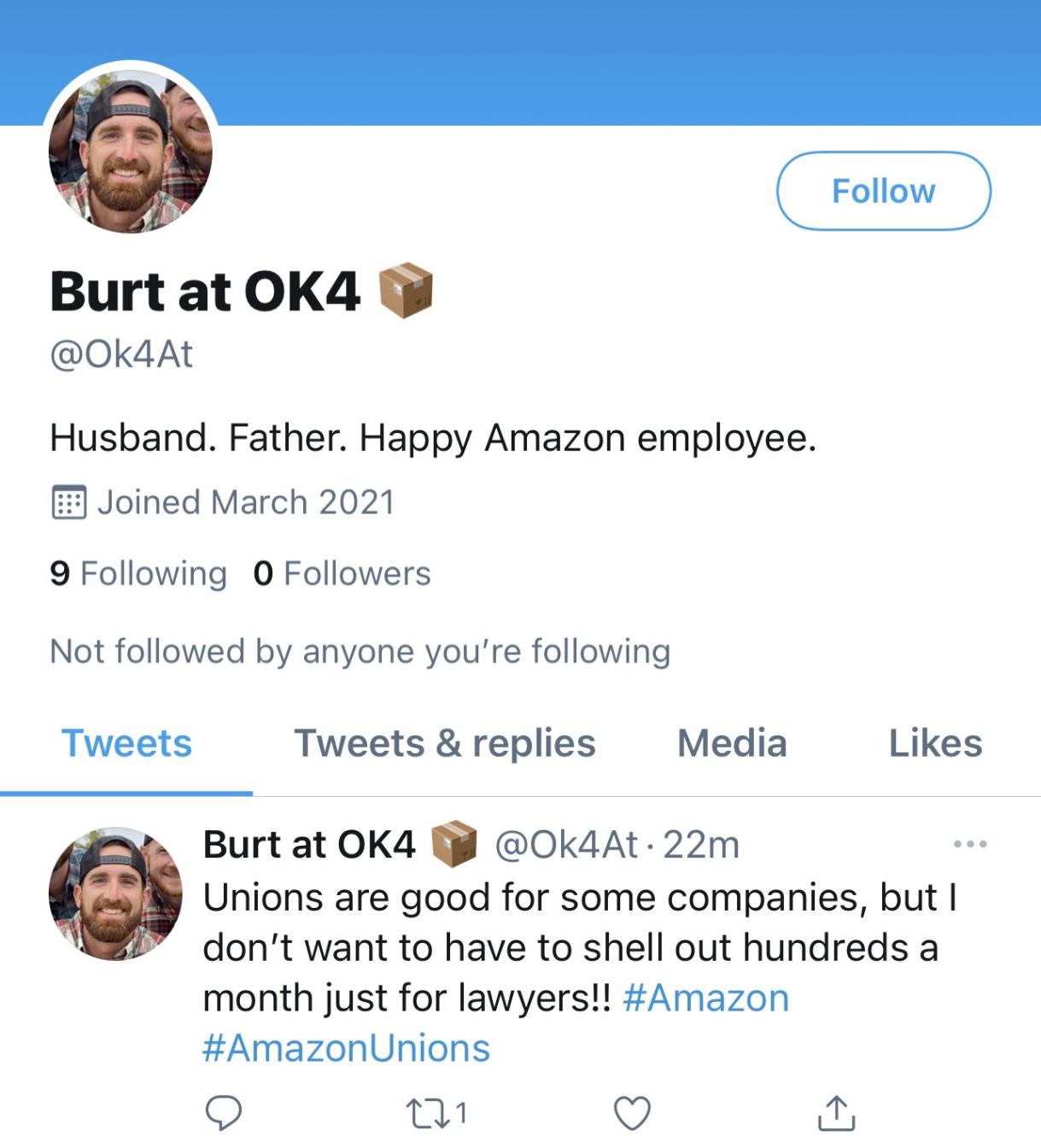Click the #AmazonUnions hashtag

[x=346, y=1048]
